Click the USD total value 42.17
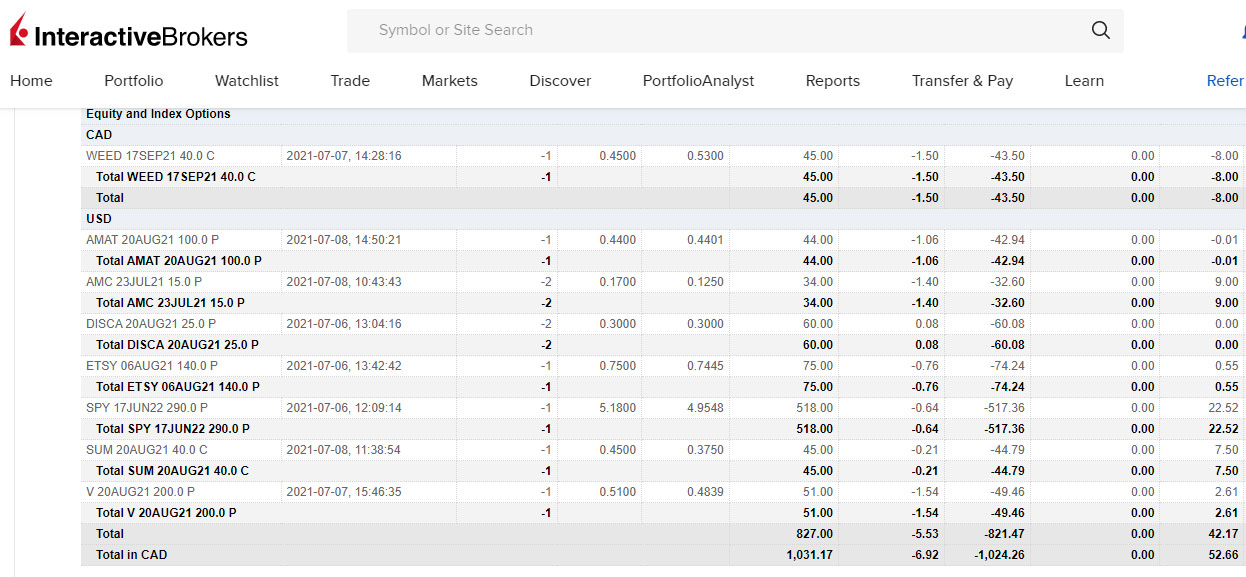Screen dimensions: 1246x577 click(x=1223, y=534)
